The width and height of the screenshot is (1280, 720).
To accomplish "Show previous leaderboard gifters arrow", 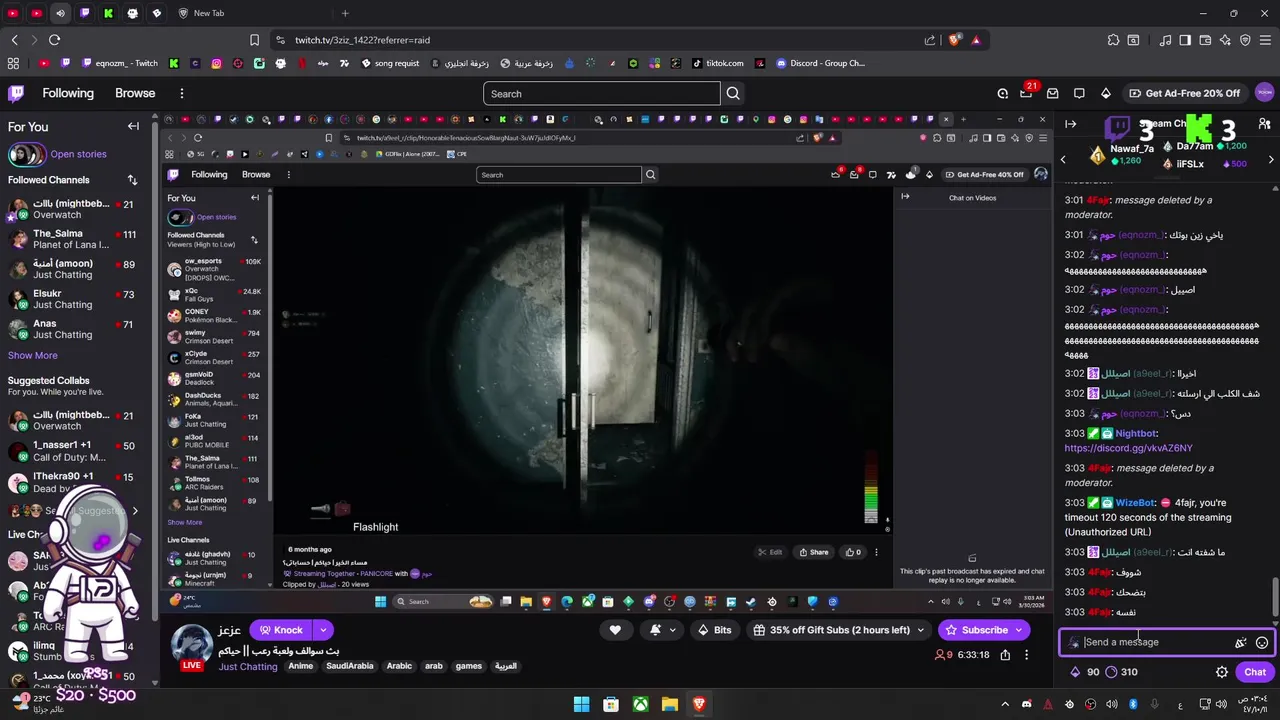I will coord(1063,160).
